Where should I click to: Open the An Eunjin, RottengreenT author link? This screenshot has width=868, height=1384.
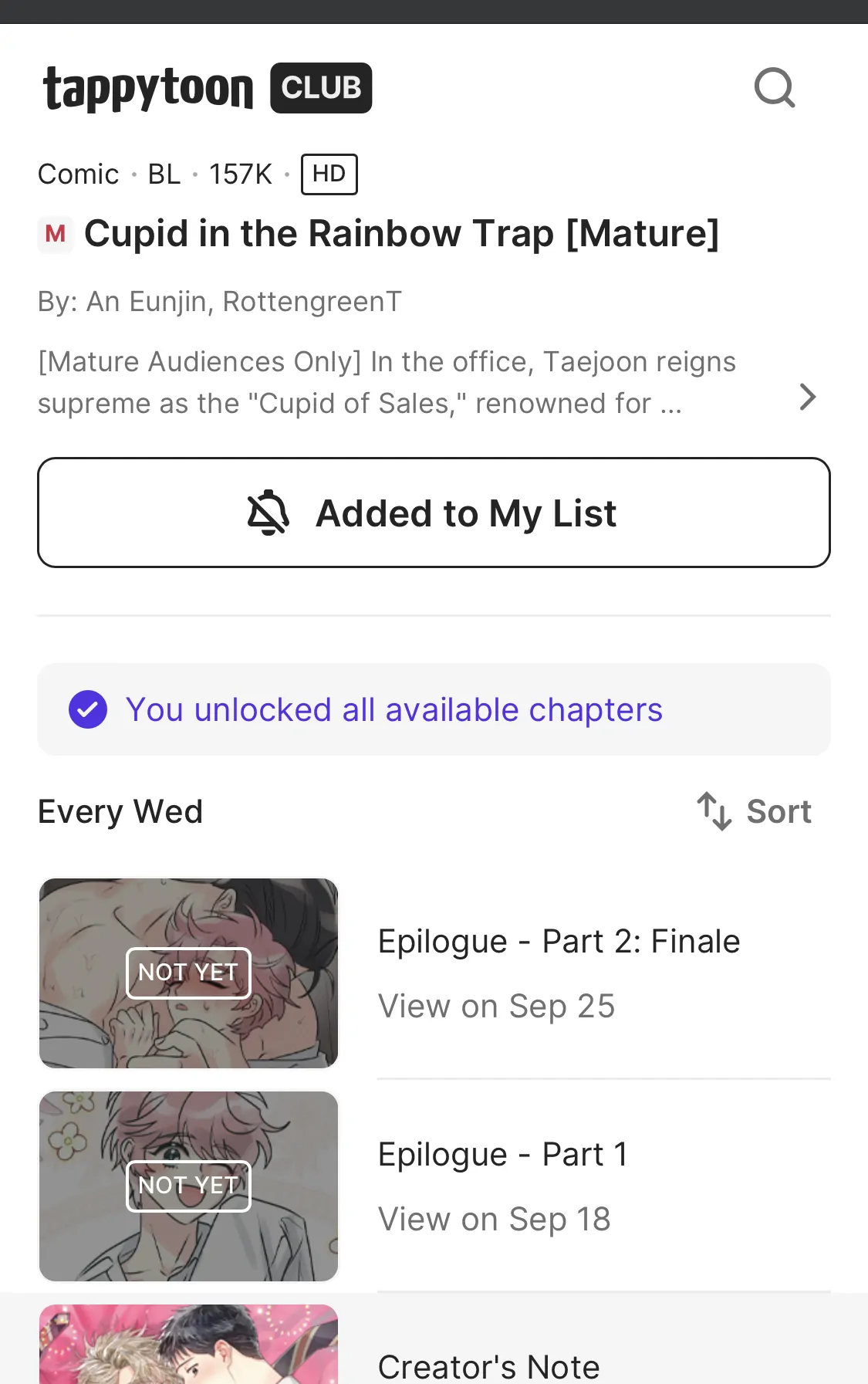[244, 302]
